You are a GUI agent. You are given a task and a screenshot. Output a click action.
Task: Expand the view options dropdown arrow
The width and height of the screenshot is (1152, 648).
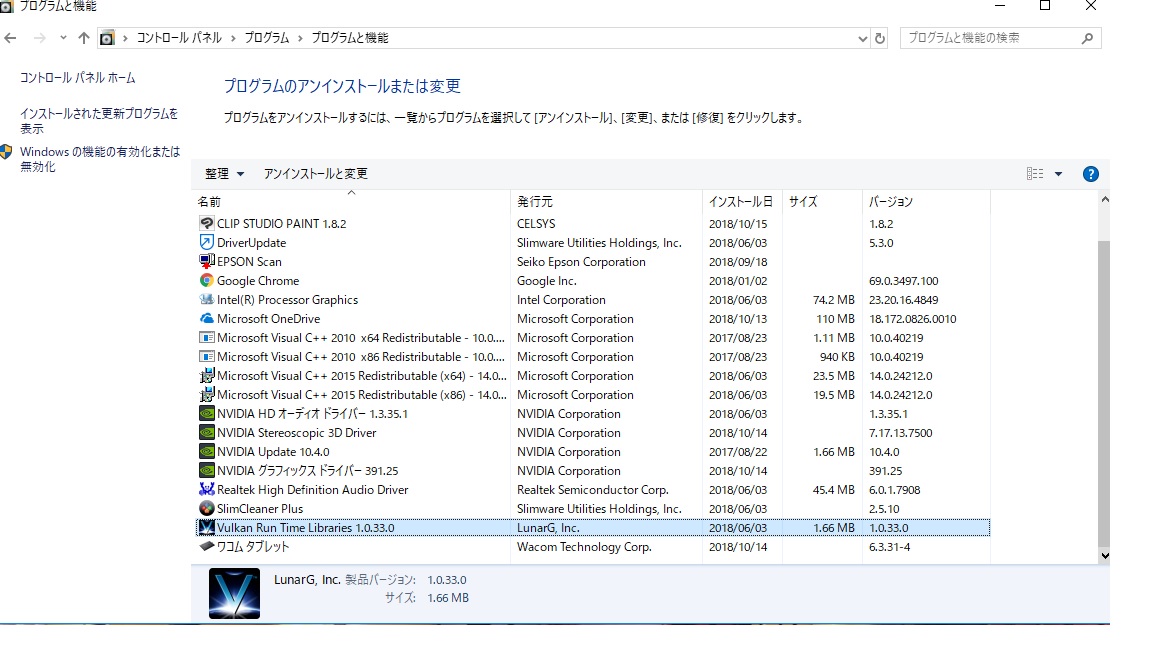coord(1059,174)
